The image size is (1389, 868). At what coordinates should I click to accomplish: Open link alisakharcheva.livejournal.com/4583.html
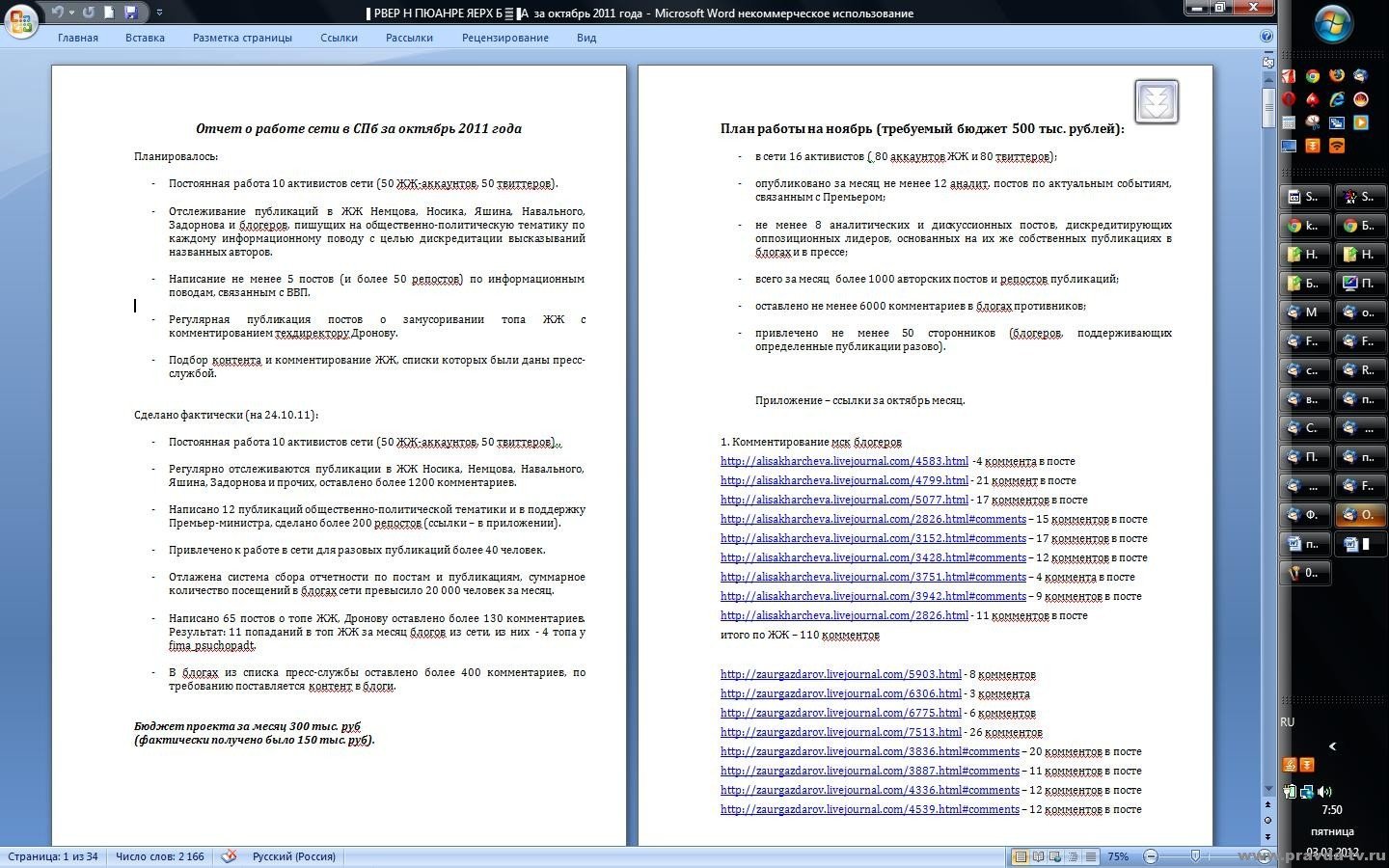(x=844, y=461)
